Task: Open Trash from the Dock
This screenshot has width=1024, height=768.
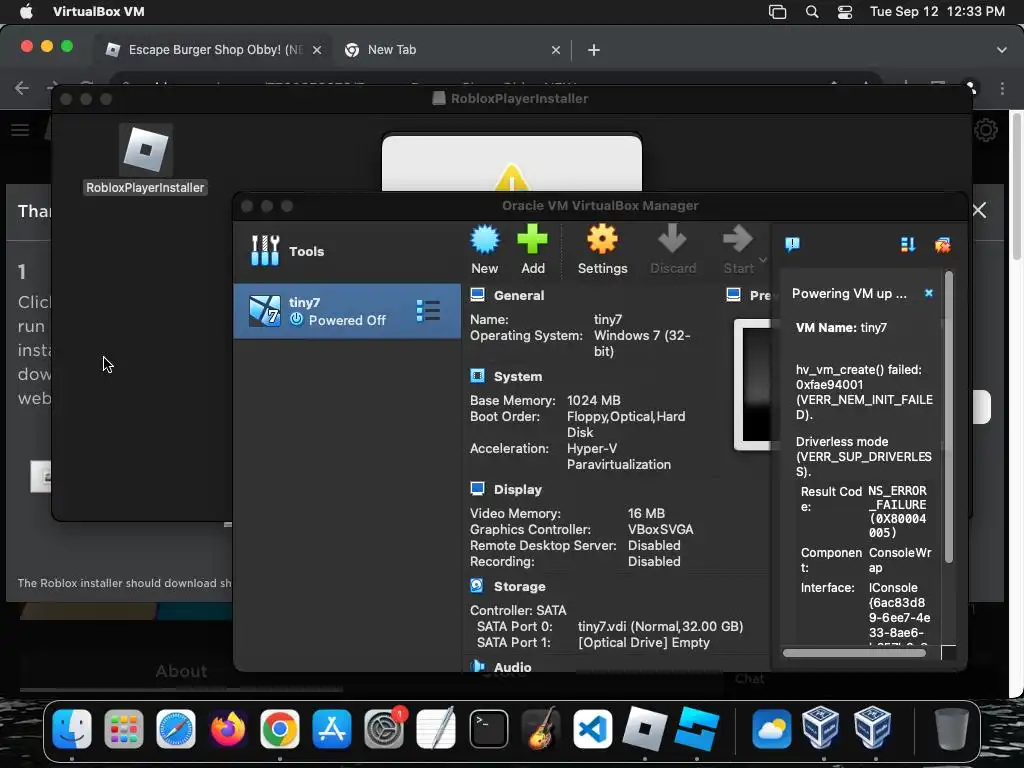Action: tap(952, 729)
